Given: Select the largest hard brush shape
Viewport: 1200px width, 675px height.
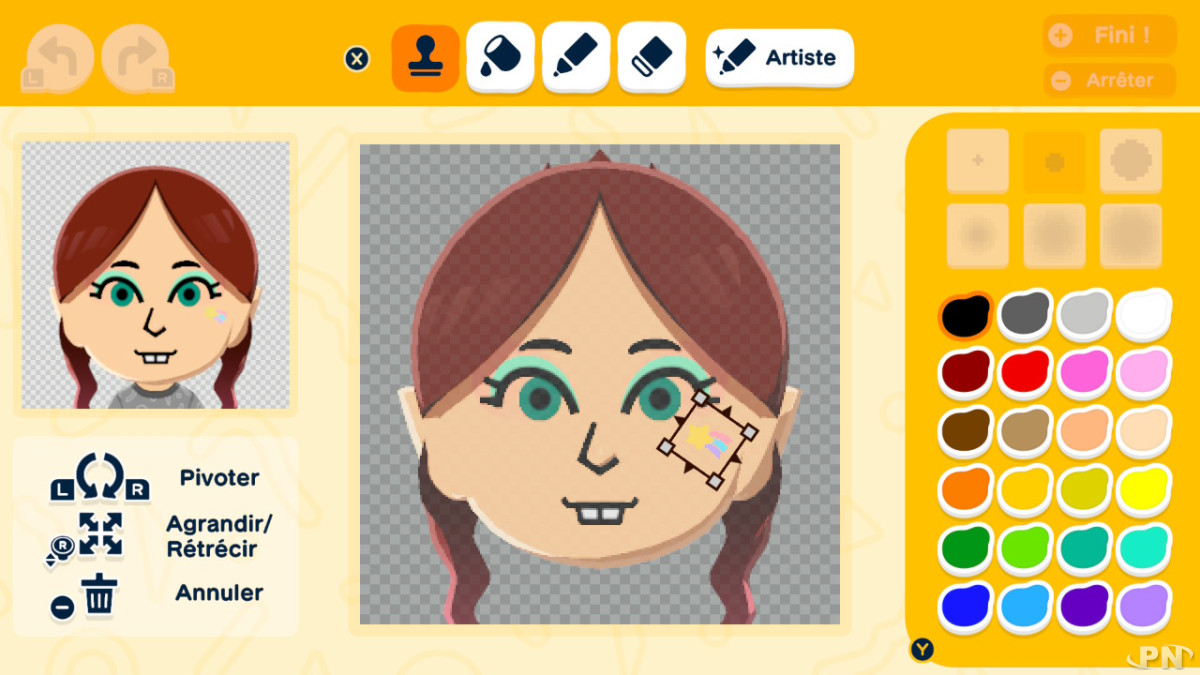Looking at the screenshot, I should [x=1131, y=160].
